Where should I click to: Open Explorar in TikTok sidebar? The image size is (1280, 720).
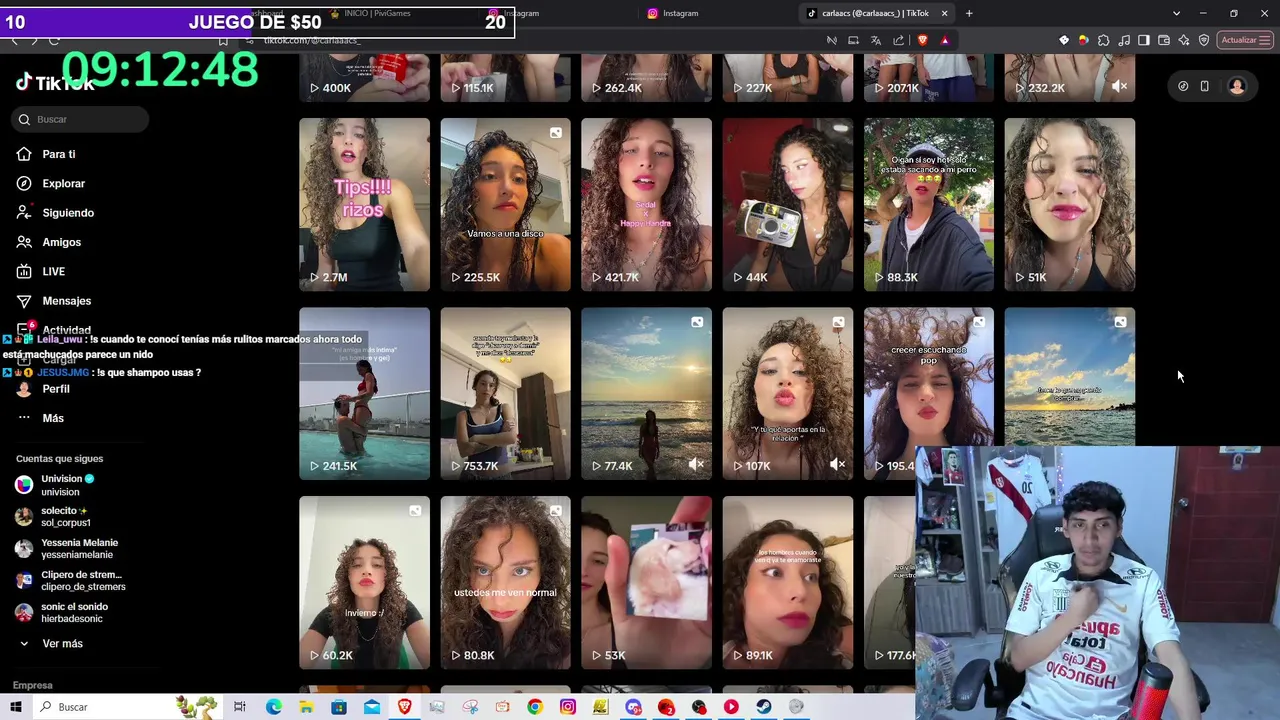tap(51, 183)
